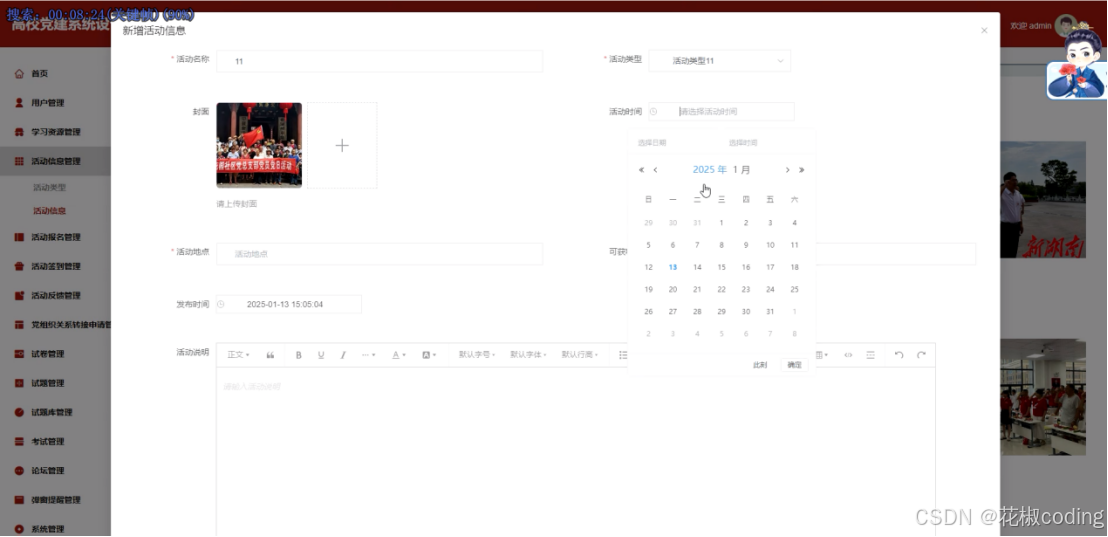Redo the last edit in the editor

[921, 355]
